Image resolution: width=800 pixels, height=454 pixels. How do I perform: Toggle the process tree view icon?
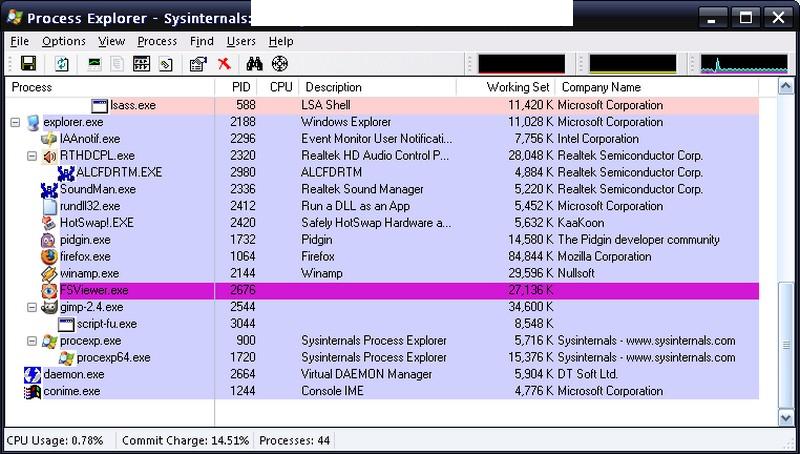[x=117, y=64]
